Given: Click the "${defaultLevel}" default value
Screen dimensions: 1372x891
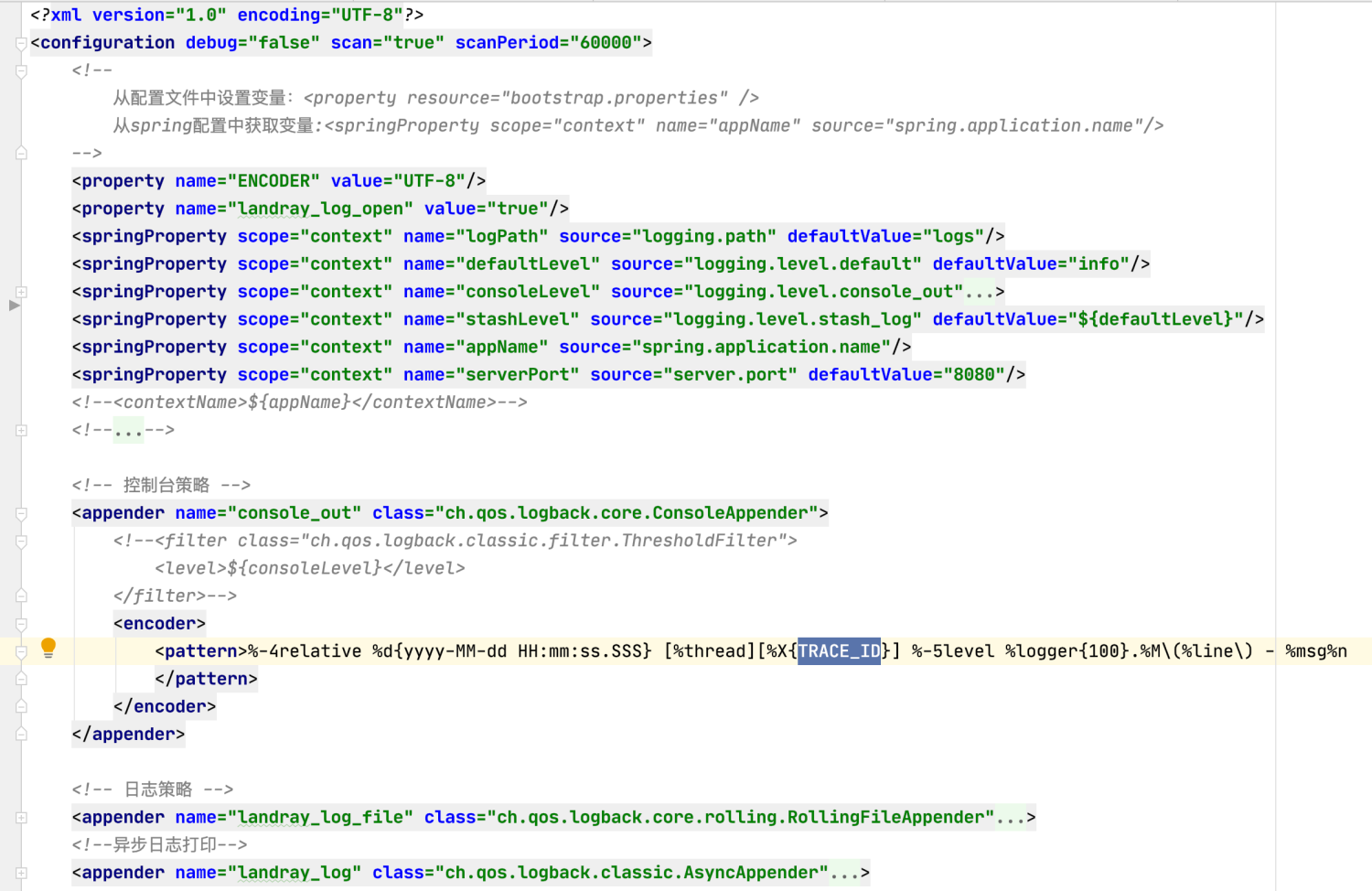Looking at the screenshot, I should [1157, 319].
